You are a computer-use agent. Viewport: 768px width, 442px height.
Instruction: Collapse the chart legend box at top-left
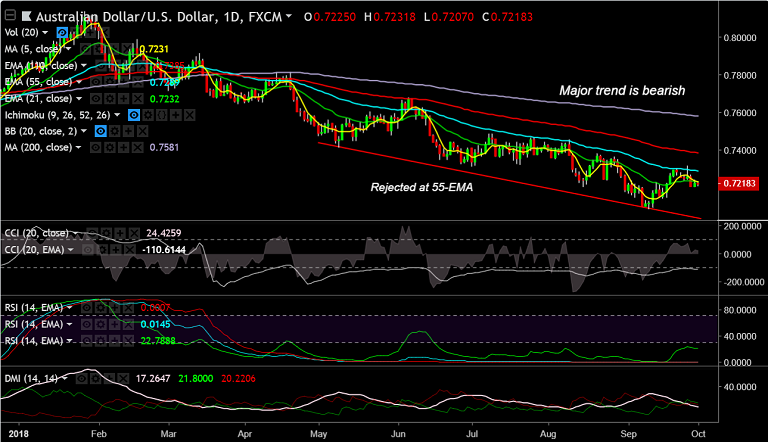pyautogui.click(x=10, y=16)
